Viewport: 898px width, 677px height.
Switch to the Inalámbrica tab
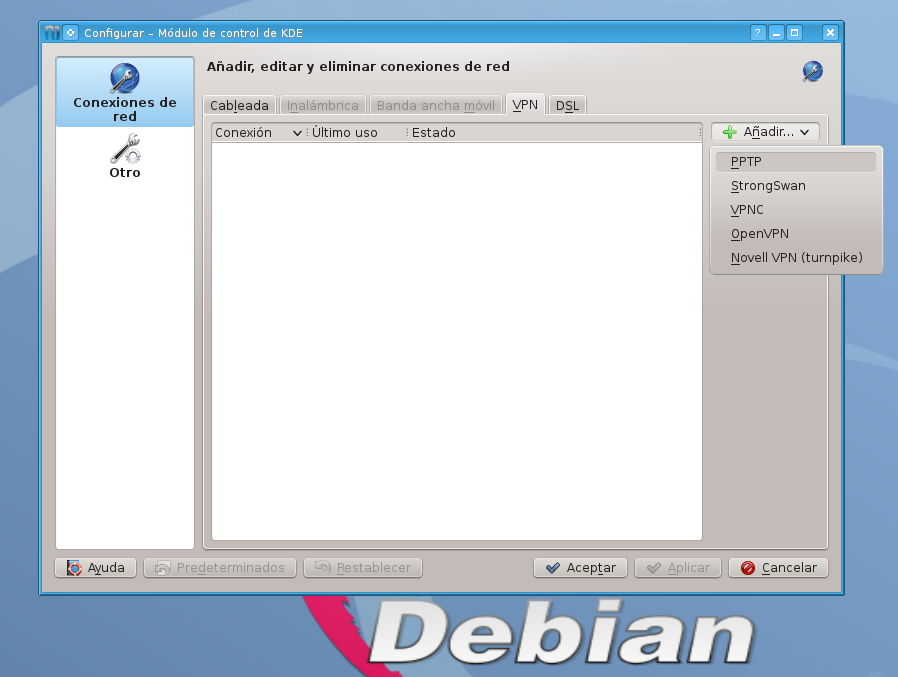(x=322, y=105)
